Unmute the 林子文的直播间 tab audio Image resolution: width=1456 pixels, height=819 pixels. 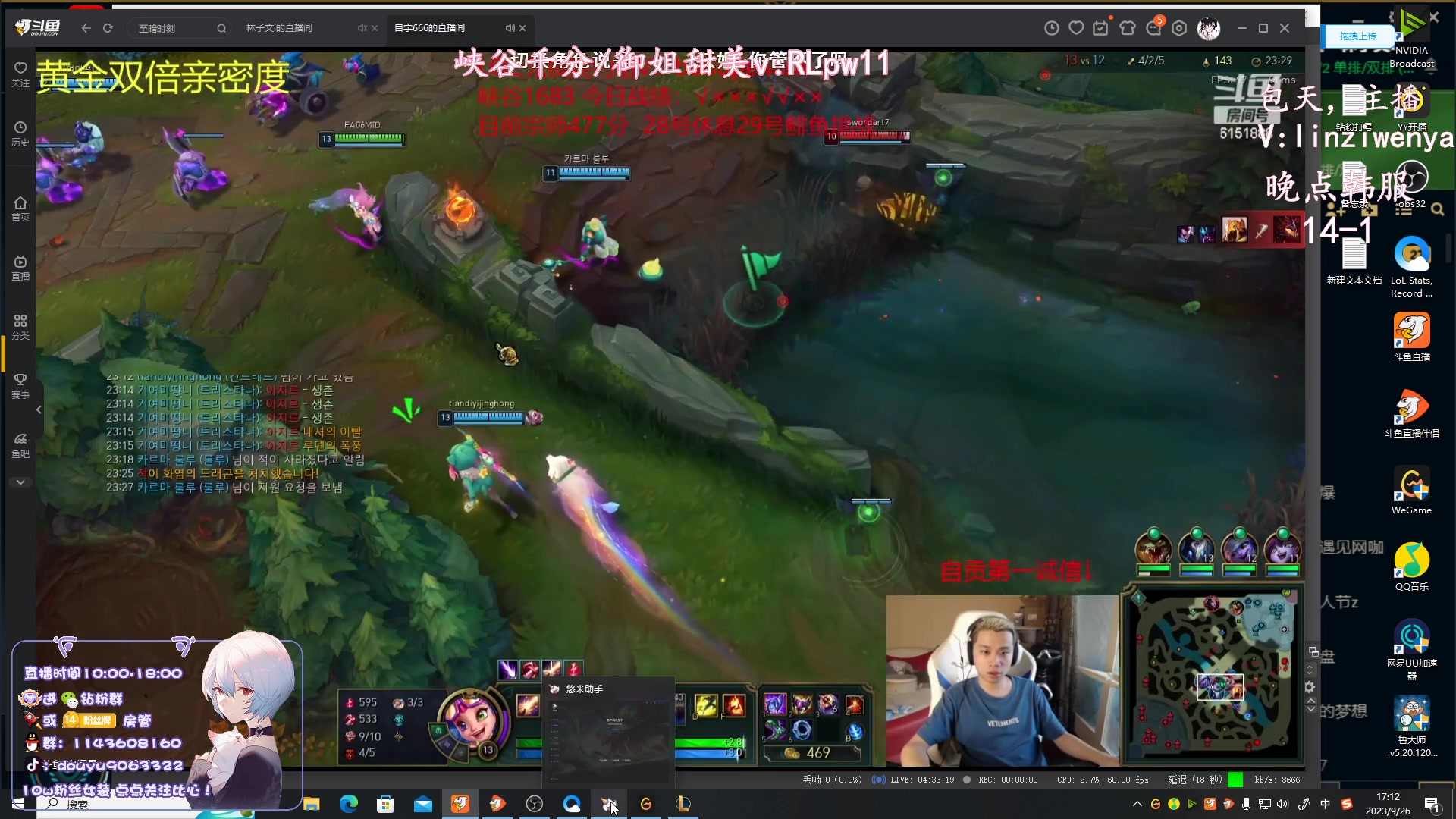[362, 28]
